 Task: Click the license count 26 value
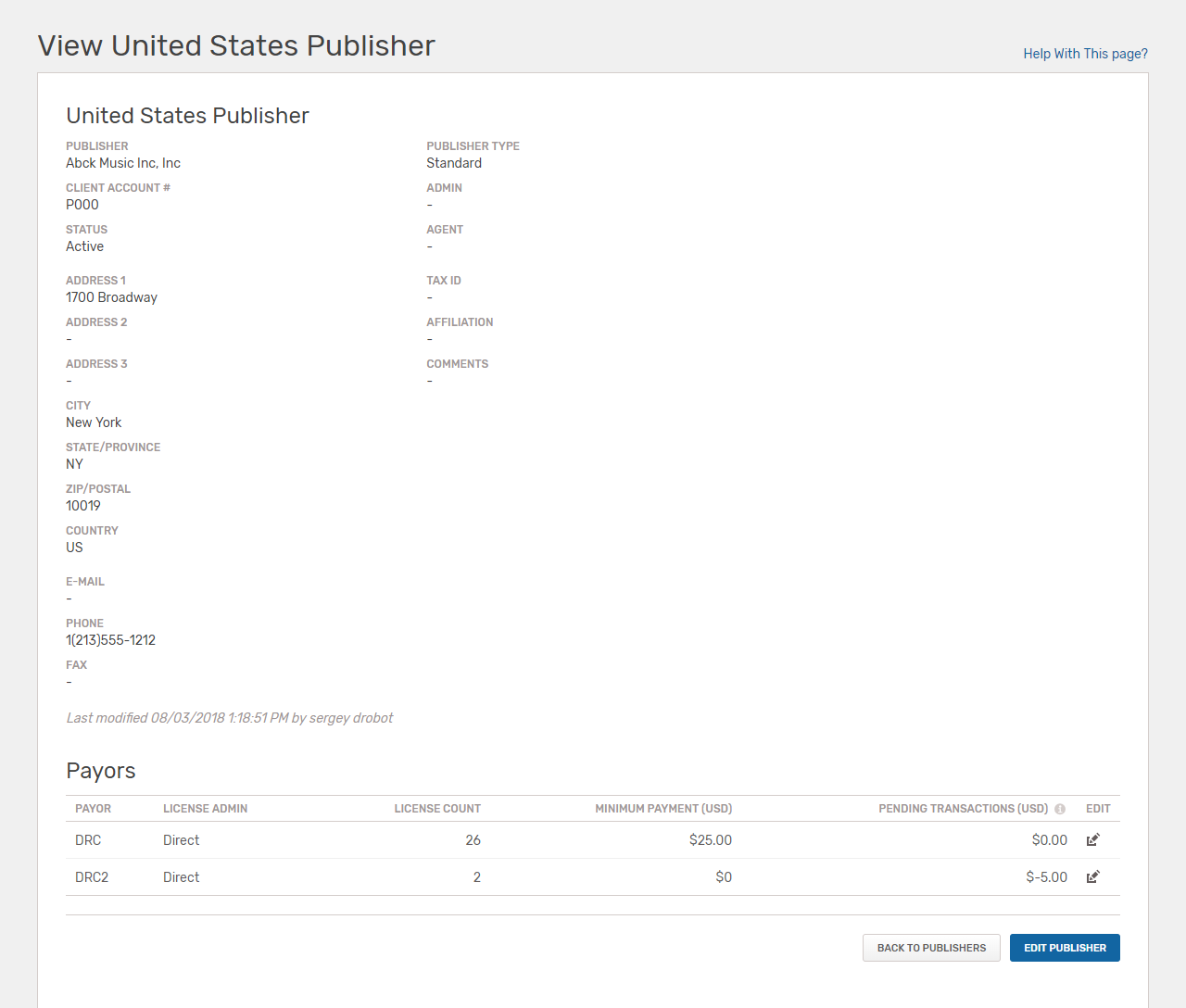pyautogui.click(x=473, y=840)
